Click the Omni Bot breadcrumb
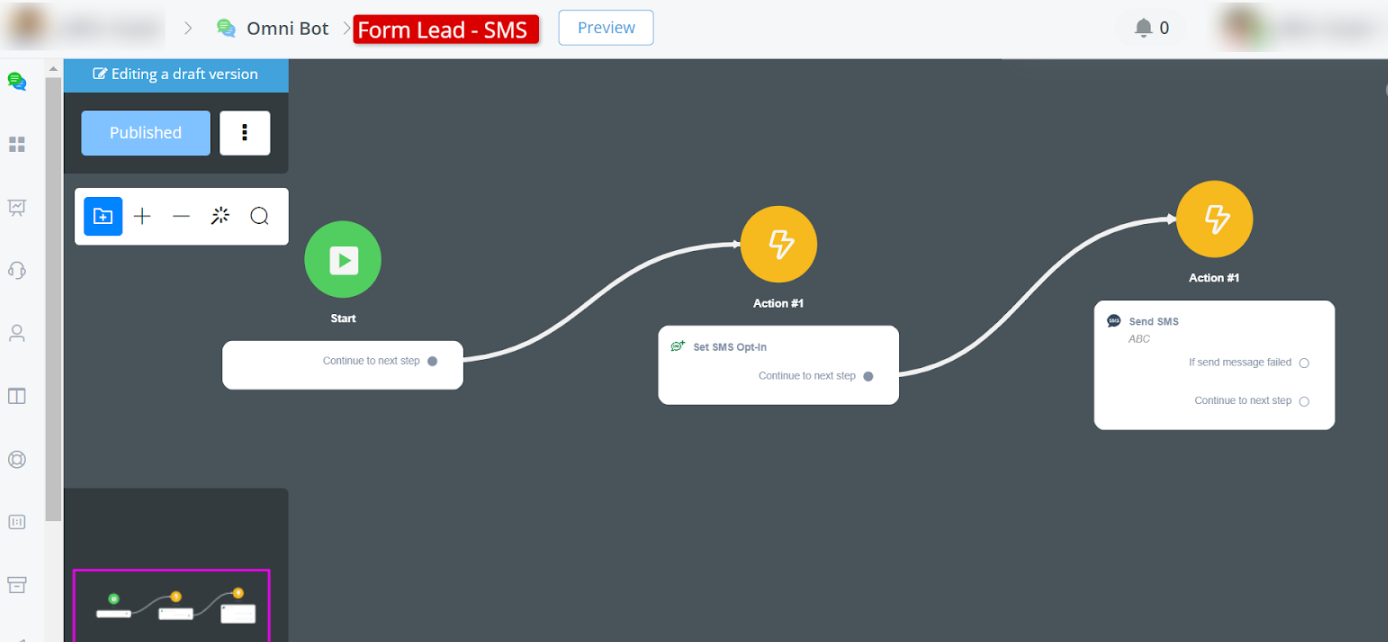The height and width of the screenshot is (642, 1388). point(287,28)
